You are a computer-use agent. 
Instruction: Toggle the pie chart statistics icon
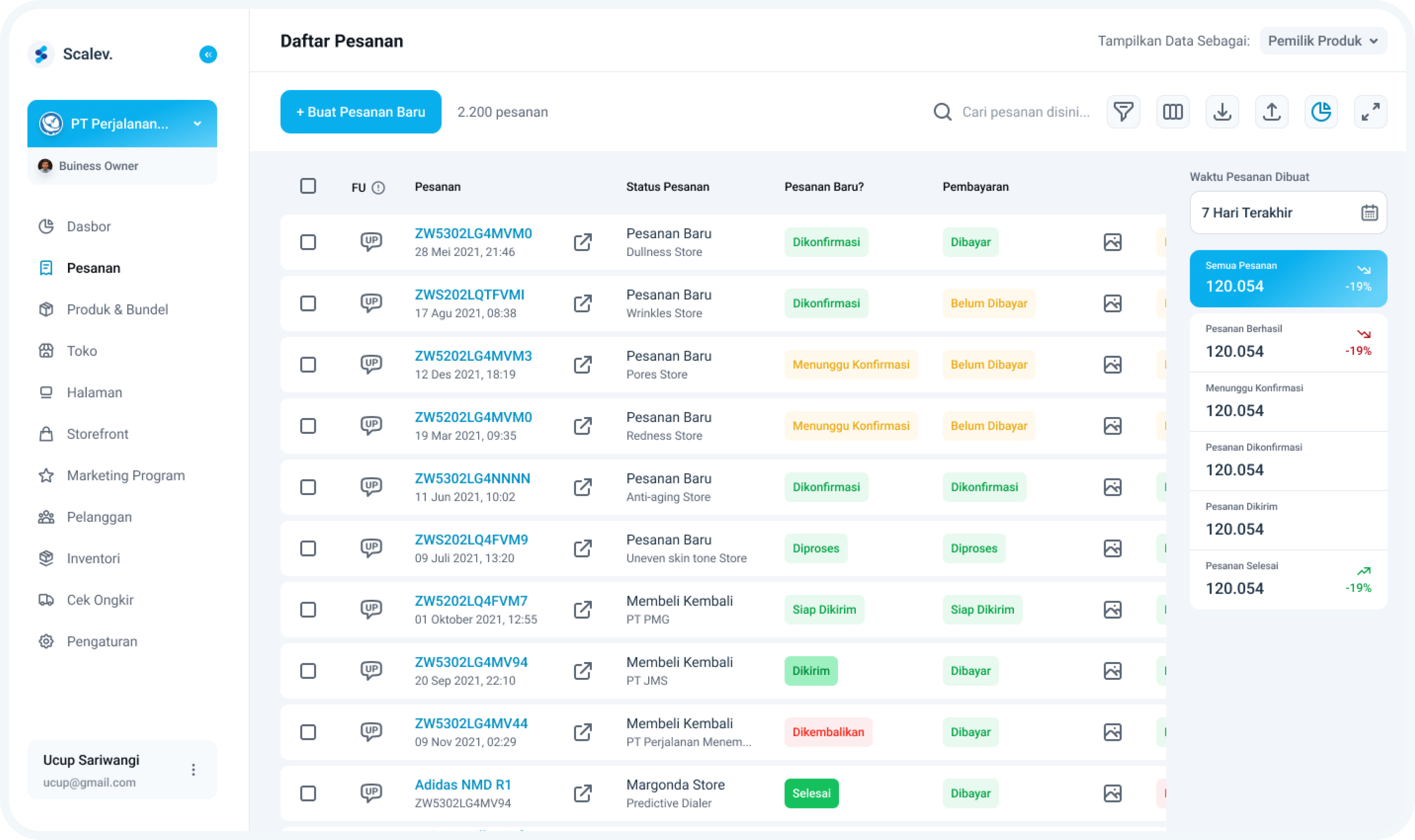coord(1321,111)
